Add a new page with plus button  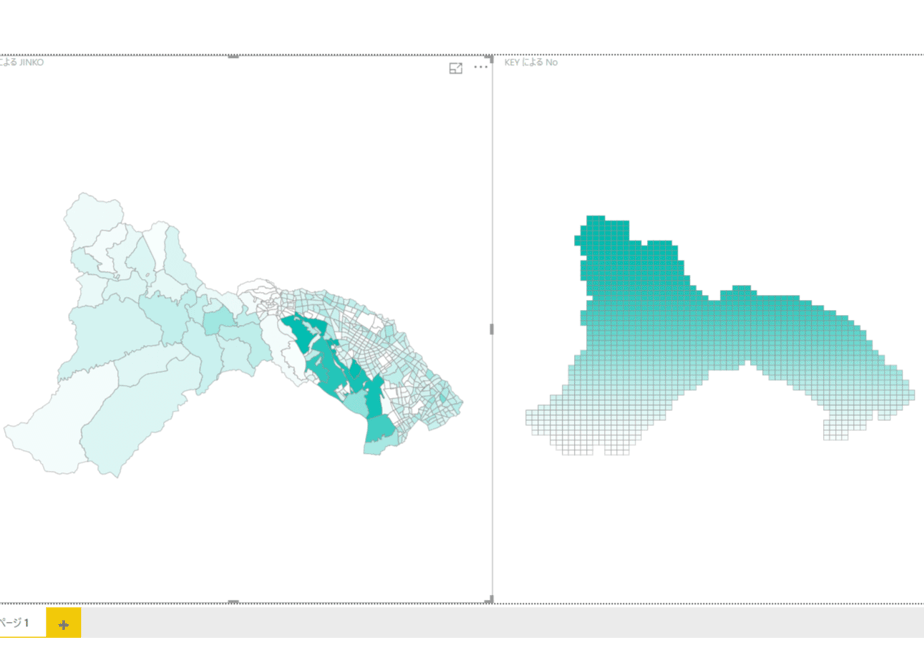64,624
